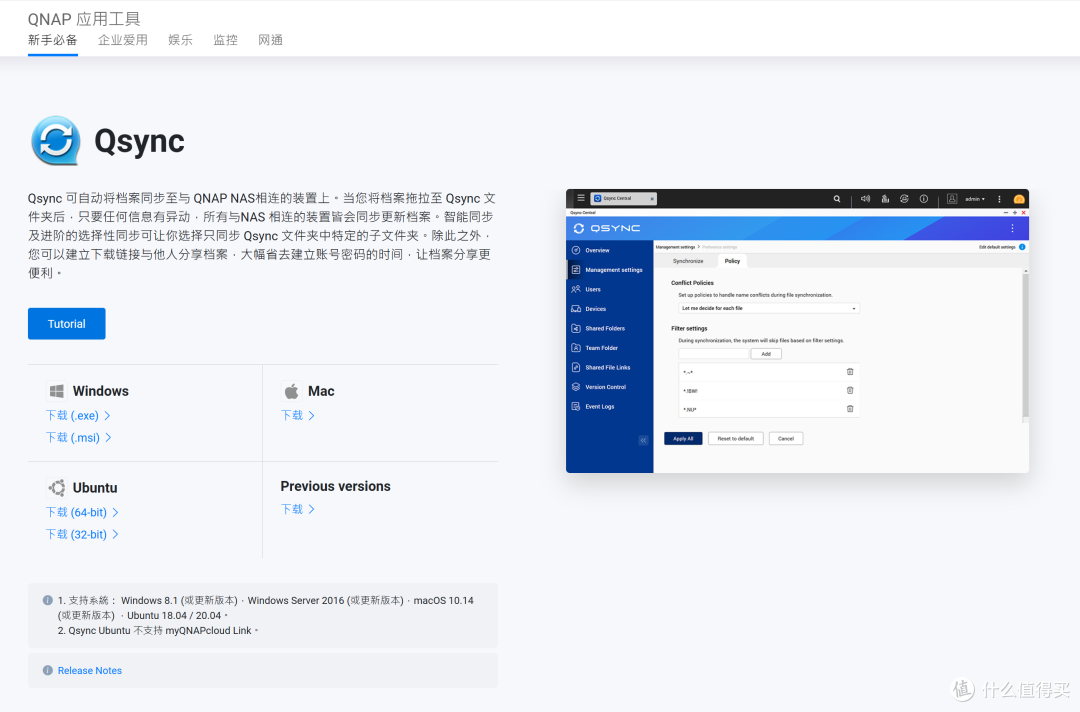Download the Mac version
The width and height of the screenshot is (1080, 712).
298,415
